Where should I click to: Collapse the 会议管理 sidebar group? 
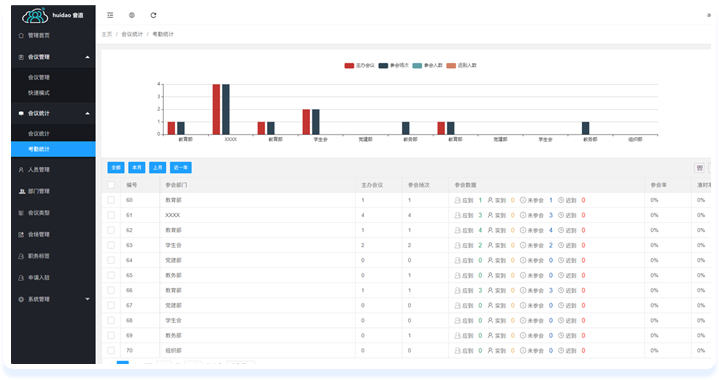pyautogui.click(x=87, y=57)
